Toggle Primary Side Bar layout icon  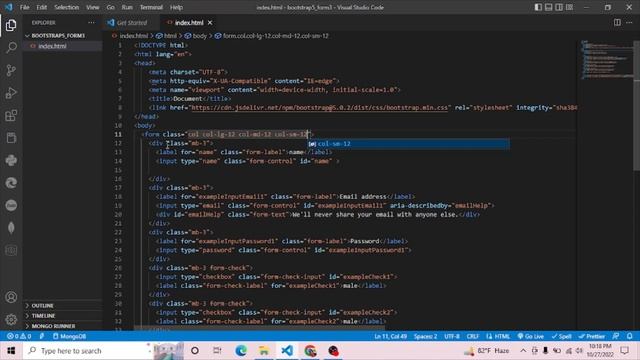point(538,7)
